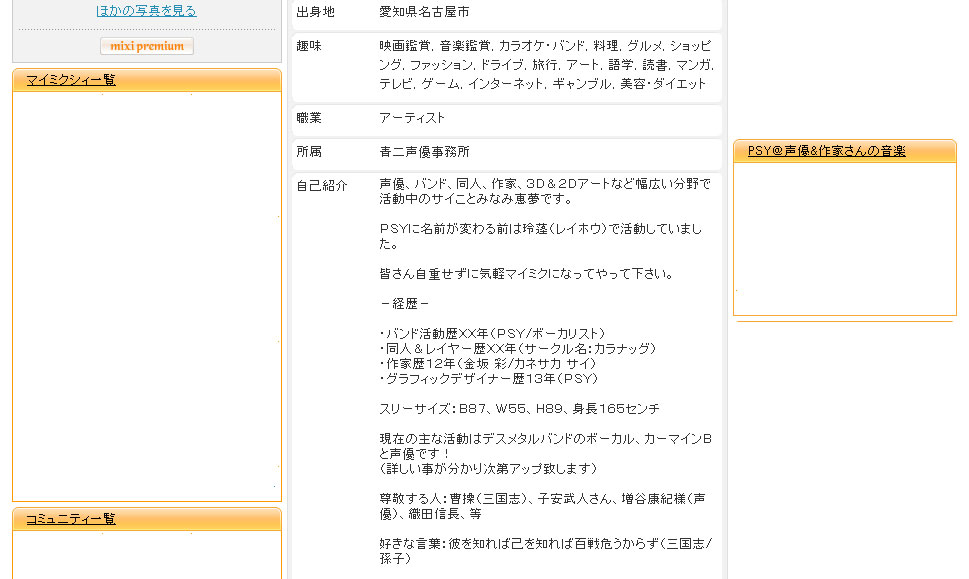The height and width of the screenshot is (579, 969).
Task: Click the 好きな言葉 quote line
Action: coord(546,544)
